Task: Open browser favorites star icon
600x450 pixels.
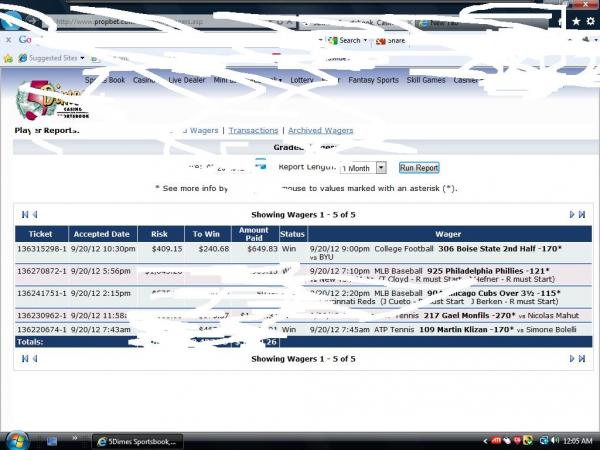Action: (576, 21)
